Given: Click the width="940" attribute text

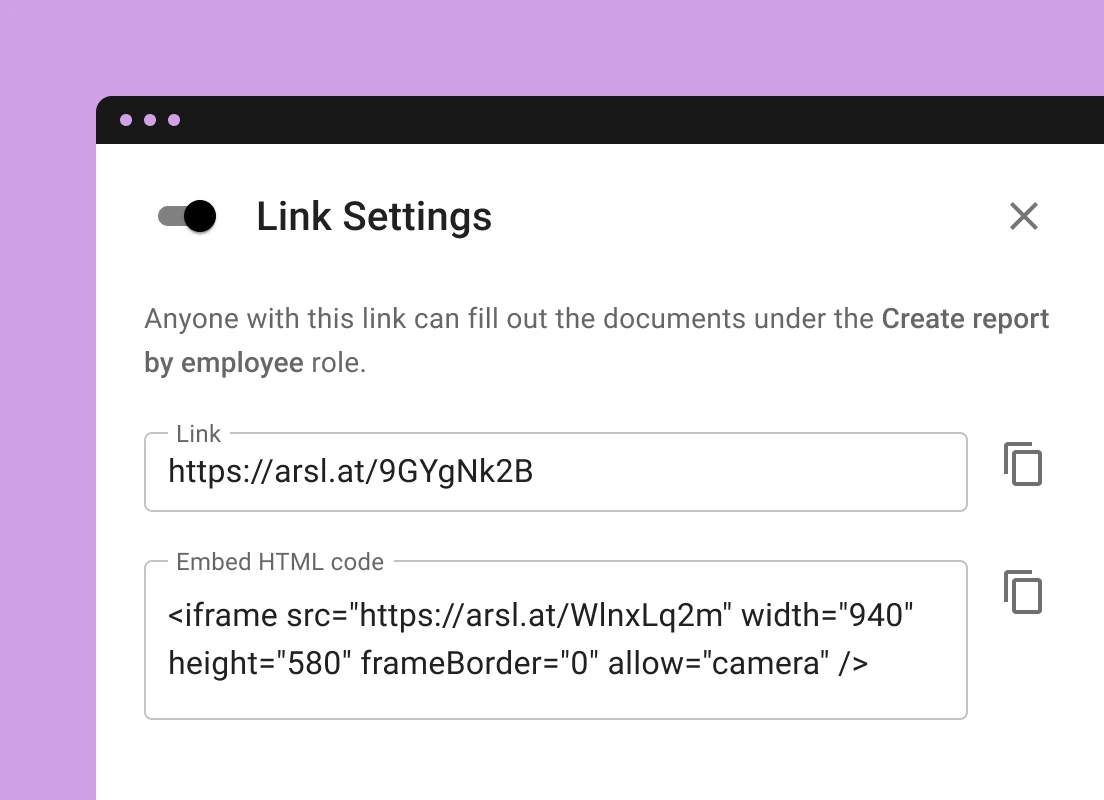Looking at the screenshot, I should pos(827,616).
